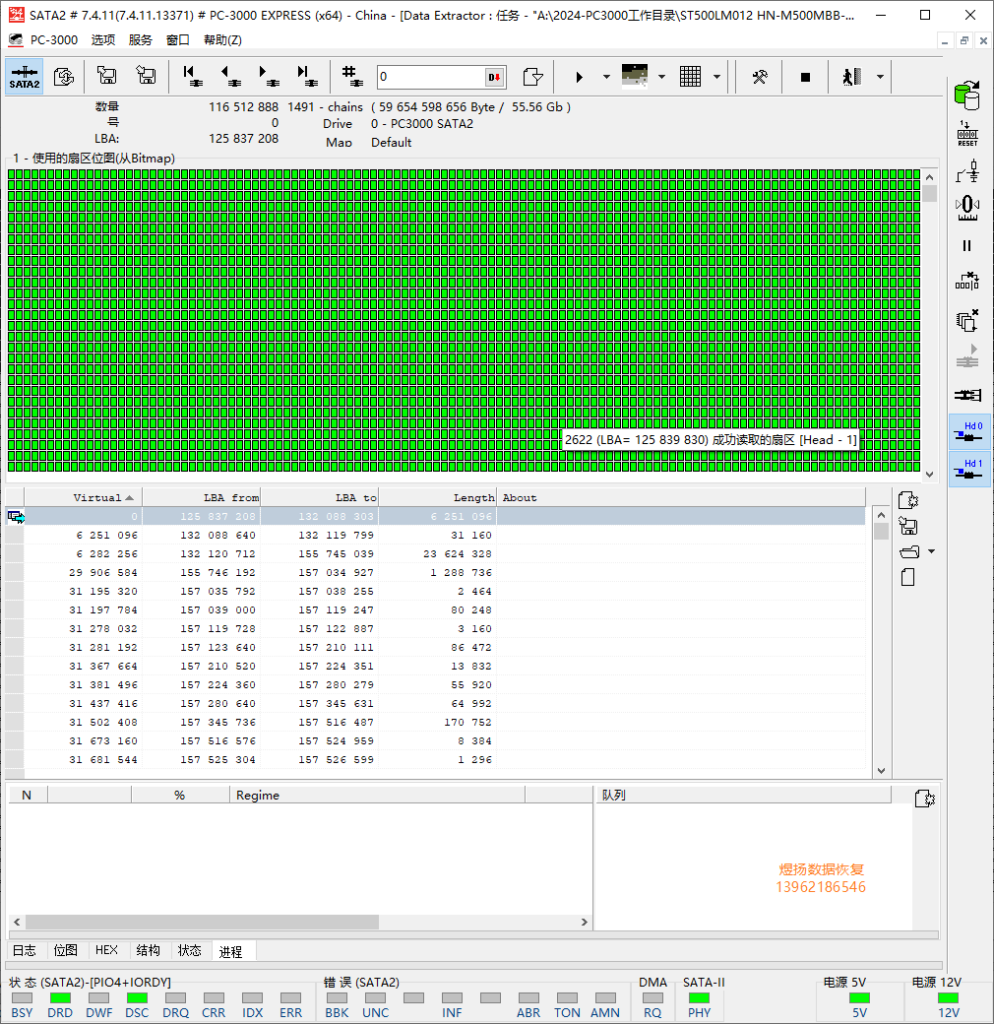Screen dimensions: 994x1024
Task: Toggle head Hd 1 in sidebar
Action: coord(969,469)
